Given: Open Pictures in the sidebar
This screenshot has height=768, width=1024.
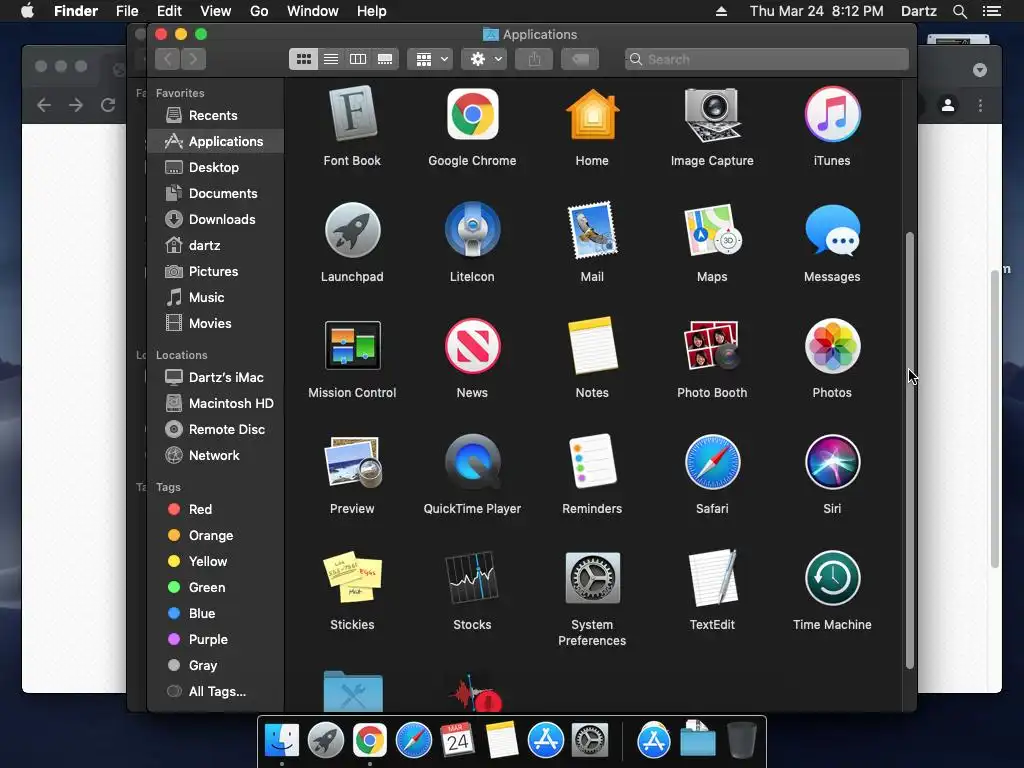Looking at the screenshot, I should (x=215, y=272).
